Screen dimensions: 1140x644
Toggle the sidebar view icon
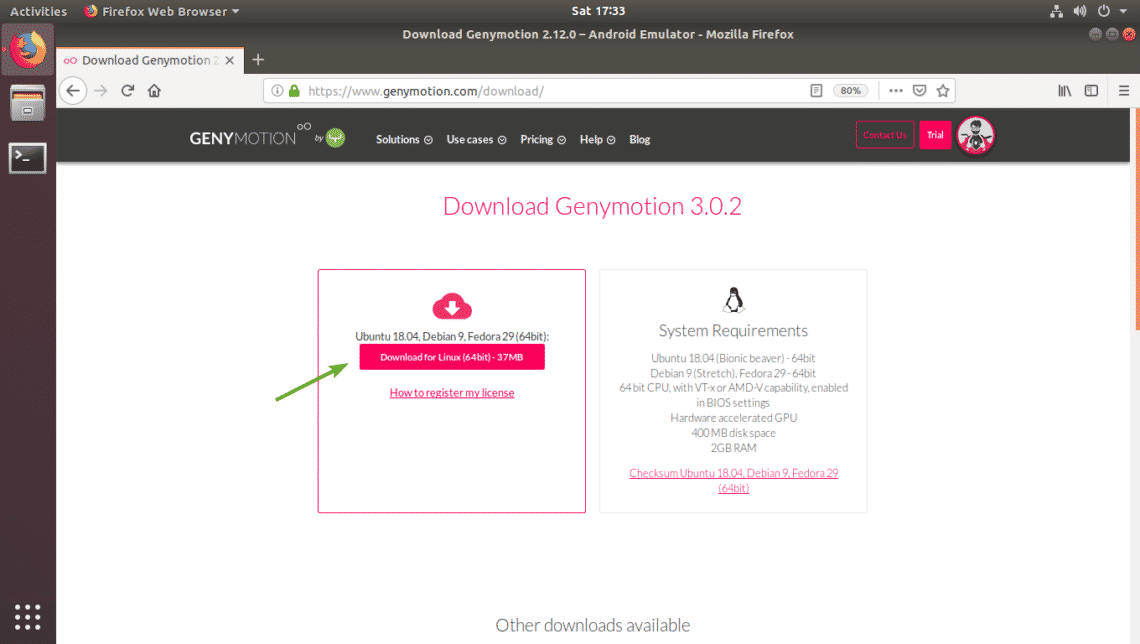point(1091,90)
